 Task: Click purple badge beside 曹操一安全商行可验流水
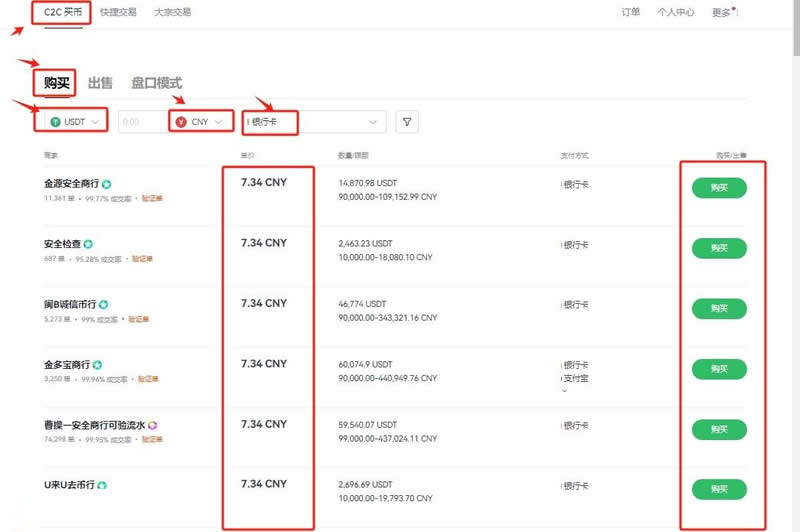coord(152,425)
